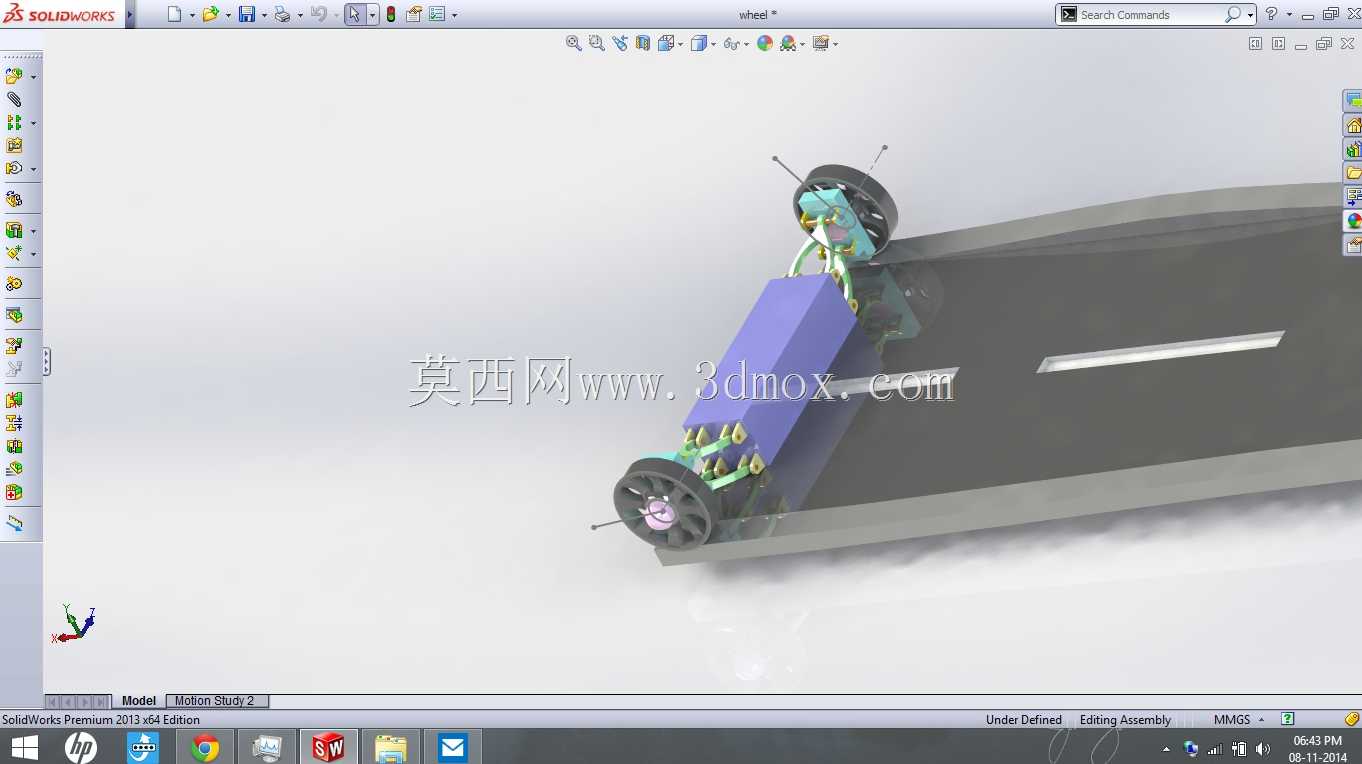Click the Clearance Verification icon
The image size is (1362, 764).
coord(14,423)
